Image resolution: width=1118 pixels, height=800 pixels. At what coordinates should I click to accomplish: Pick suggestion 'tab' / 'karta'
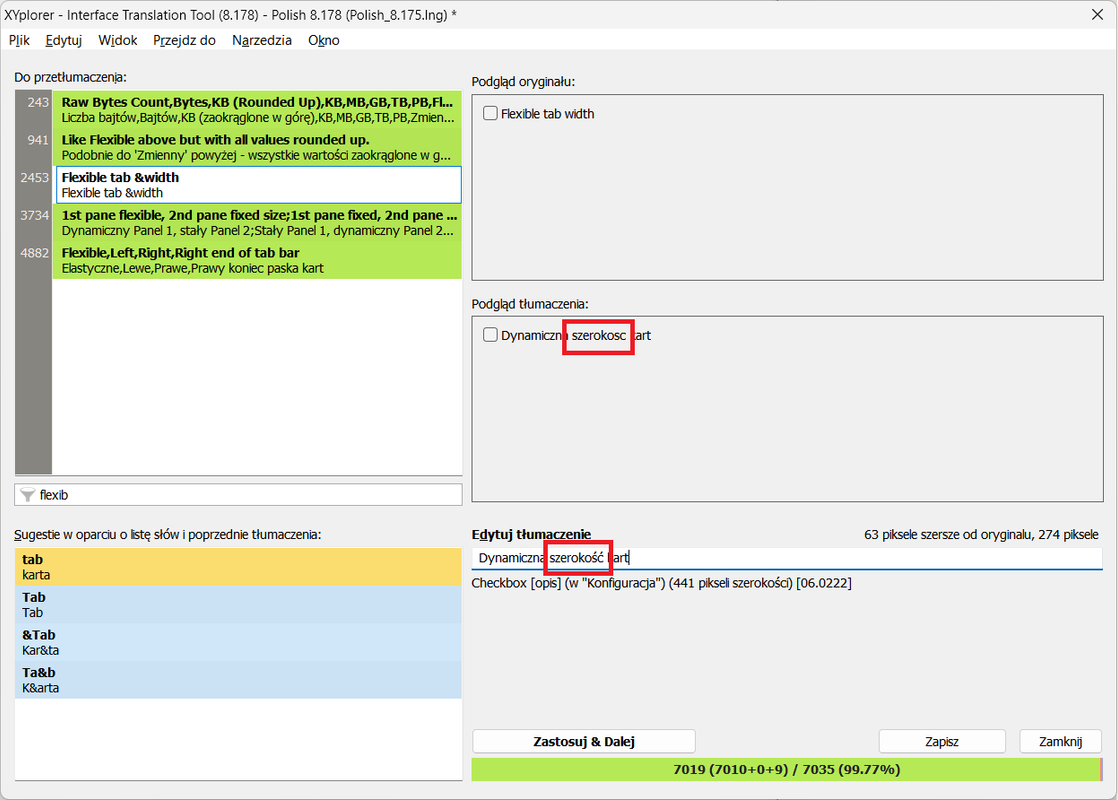[238, 567]
